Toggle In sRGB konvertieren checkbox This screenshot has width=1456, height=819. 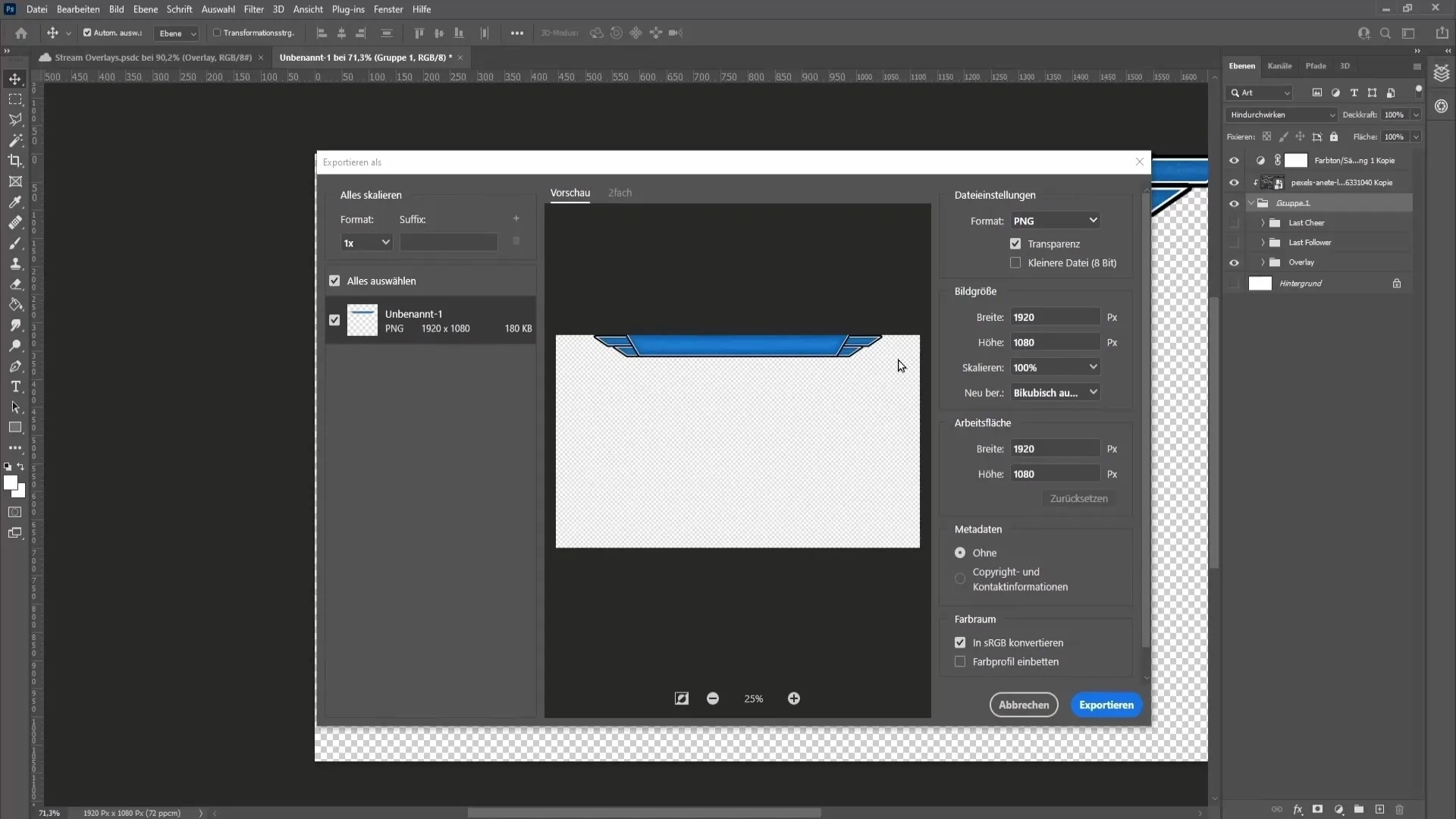coord(960,642)
